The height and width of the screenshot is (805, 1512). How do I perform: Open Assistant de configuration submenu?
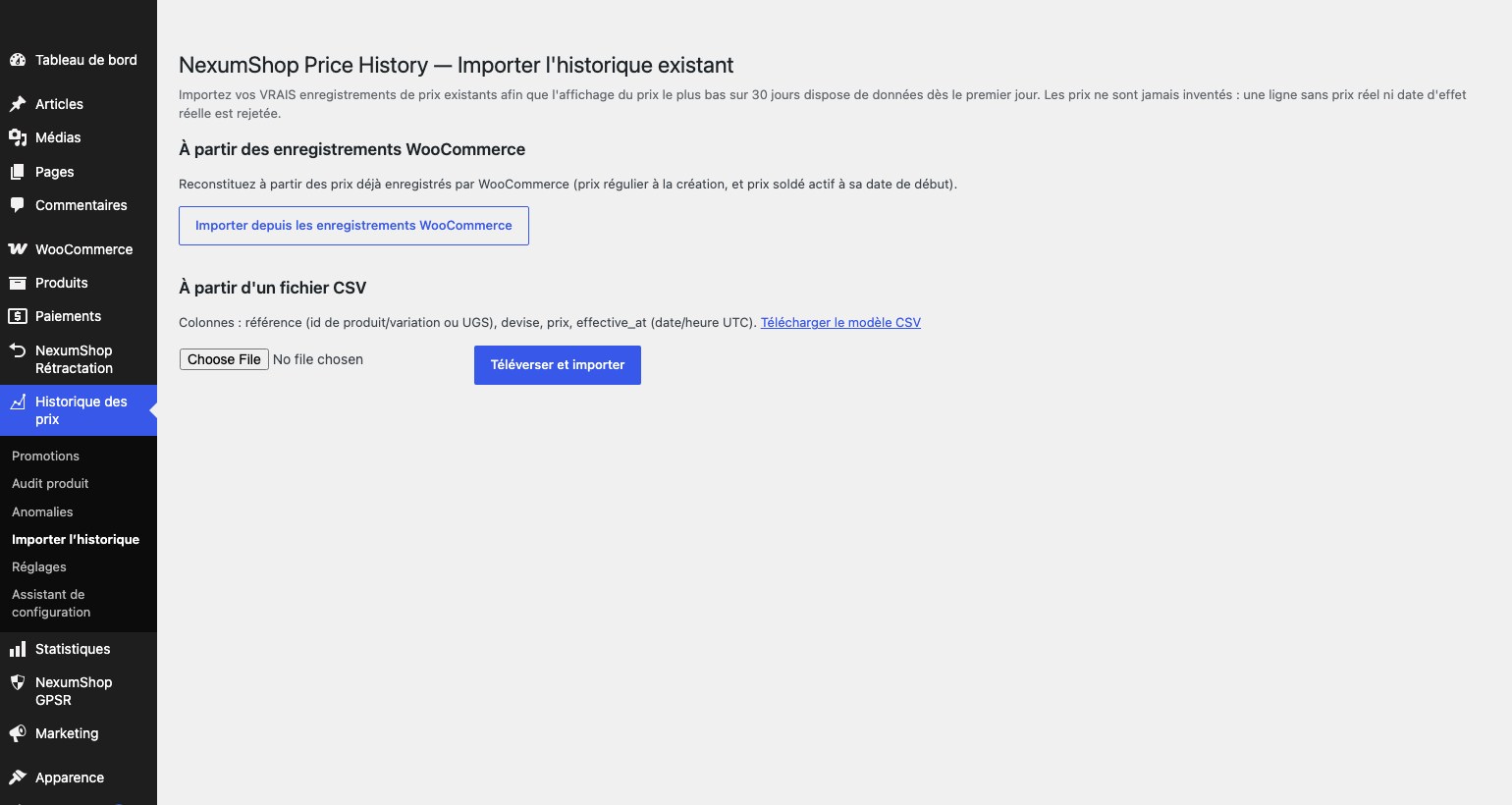point(51,603)
